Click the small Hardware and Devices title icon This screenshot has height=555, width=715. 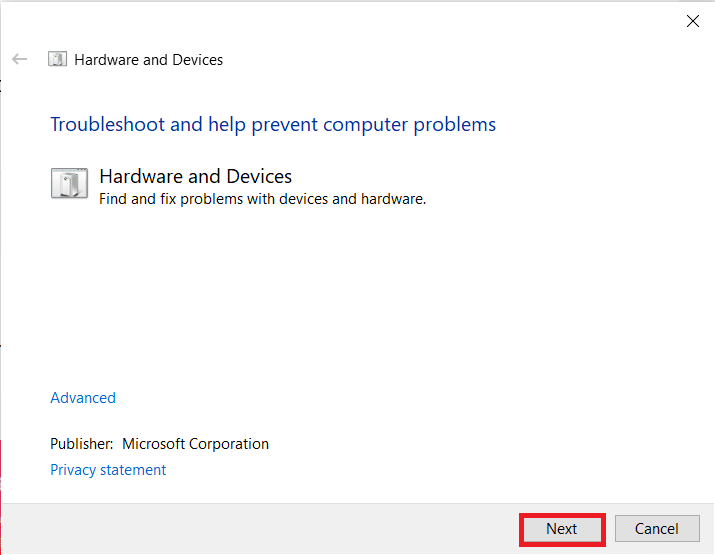[x=58, y=60]
